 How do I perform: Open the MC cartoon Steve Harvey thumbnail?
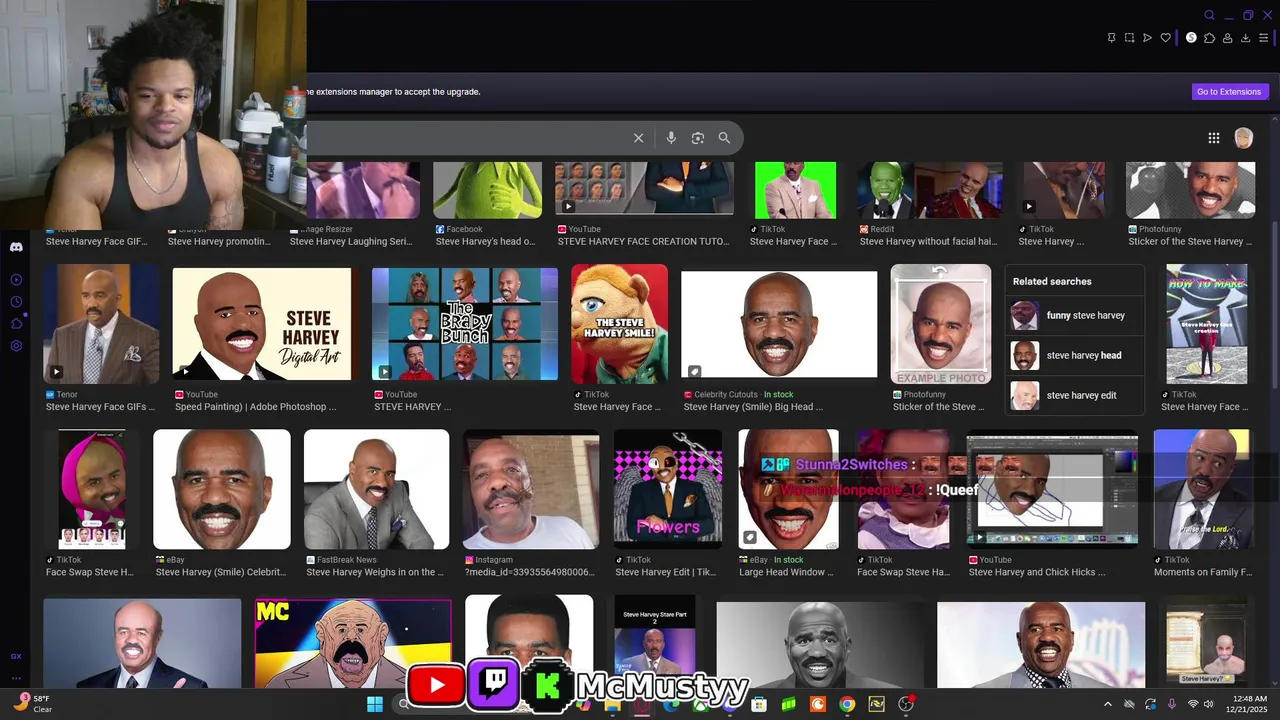pyautogui.click(x=353, y=644)
